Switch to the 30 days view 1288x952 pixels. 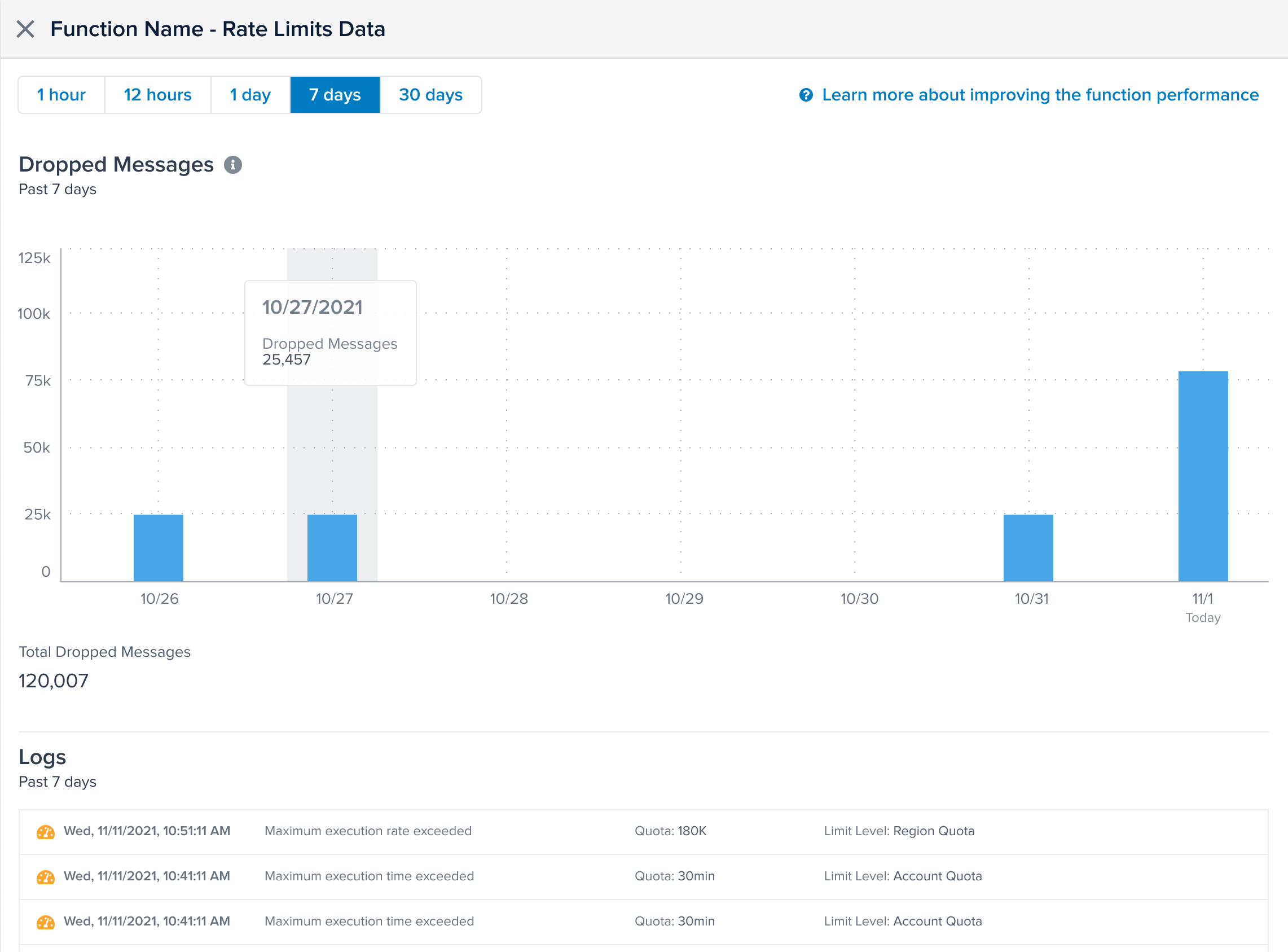point(430,95)
